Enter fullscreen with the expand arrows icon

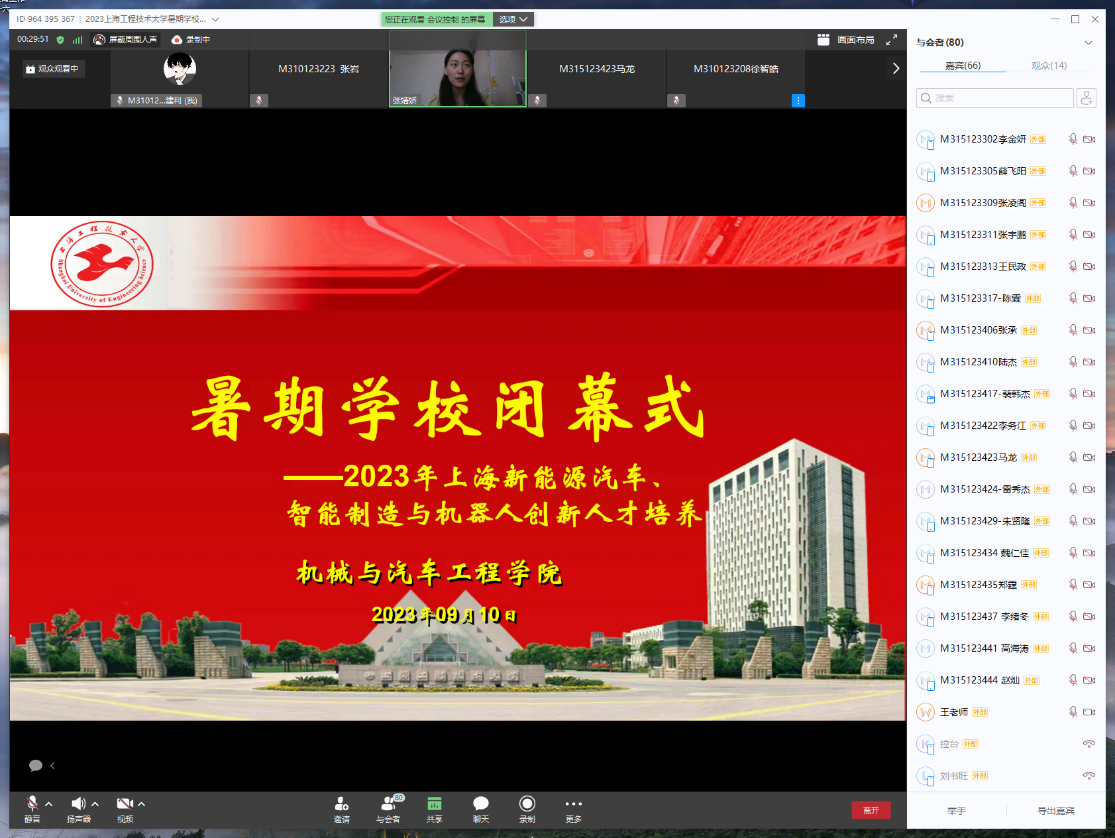891,40
